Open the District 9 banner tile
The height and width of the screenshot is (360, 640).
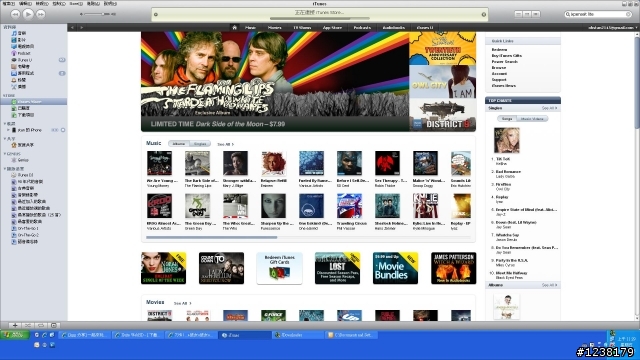[442, 115]
